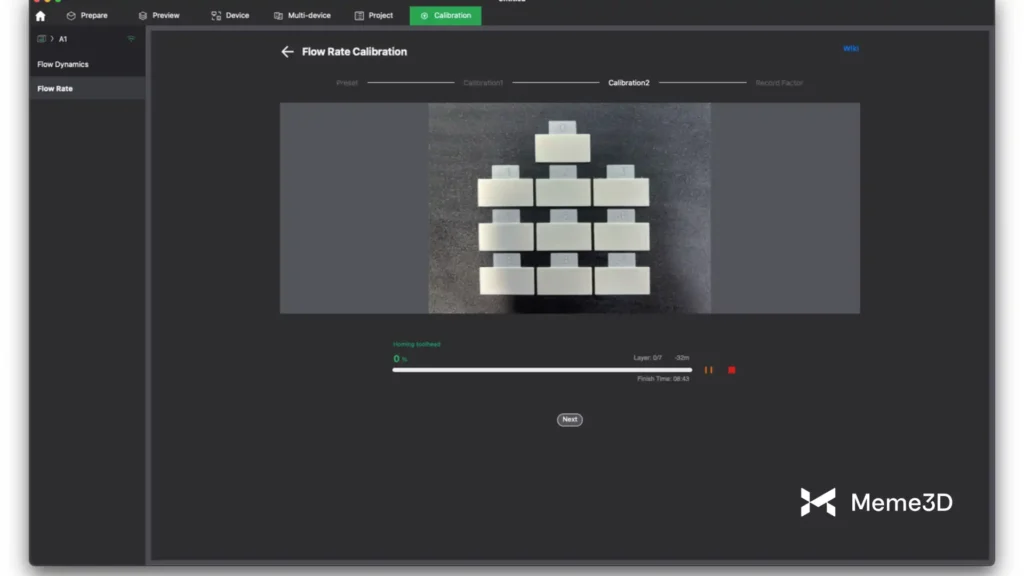This screenshot has height=576, width=1024.
Task: Open the Project tab
Action: click(x=373, y=16)
